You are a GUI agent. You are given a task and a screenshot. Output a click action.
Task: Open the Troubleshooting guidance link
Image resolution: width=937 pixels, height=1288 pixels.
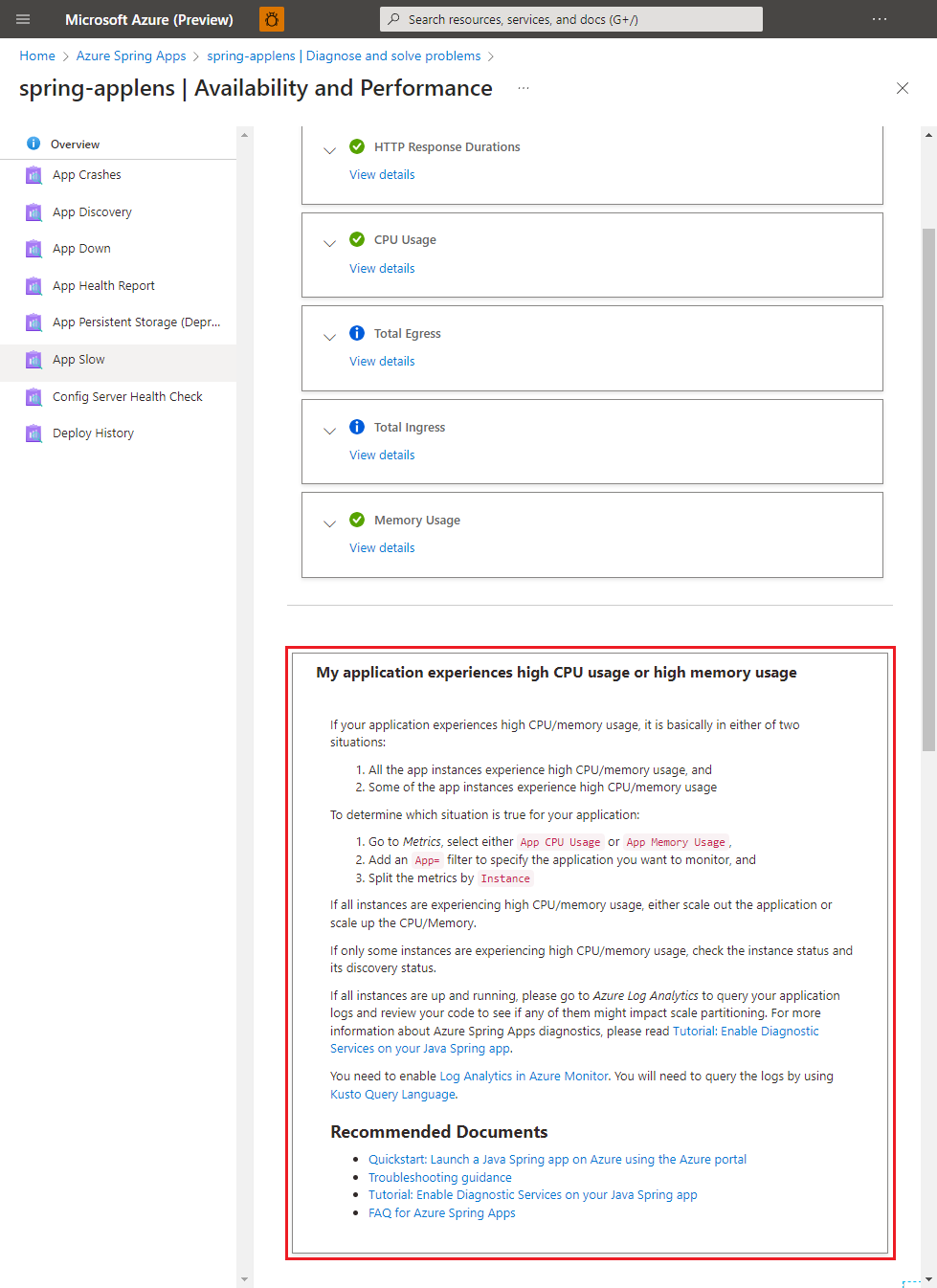439,1178
